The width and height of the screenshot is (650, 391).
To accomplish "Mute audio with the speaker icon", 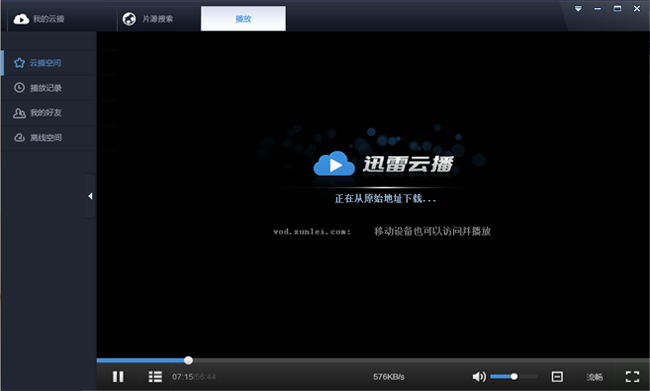I will [479, 376].
